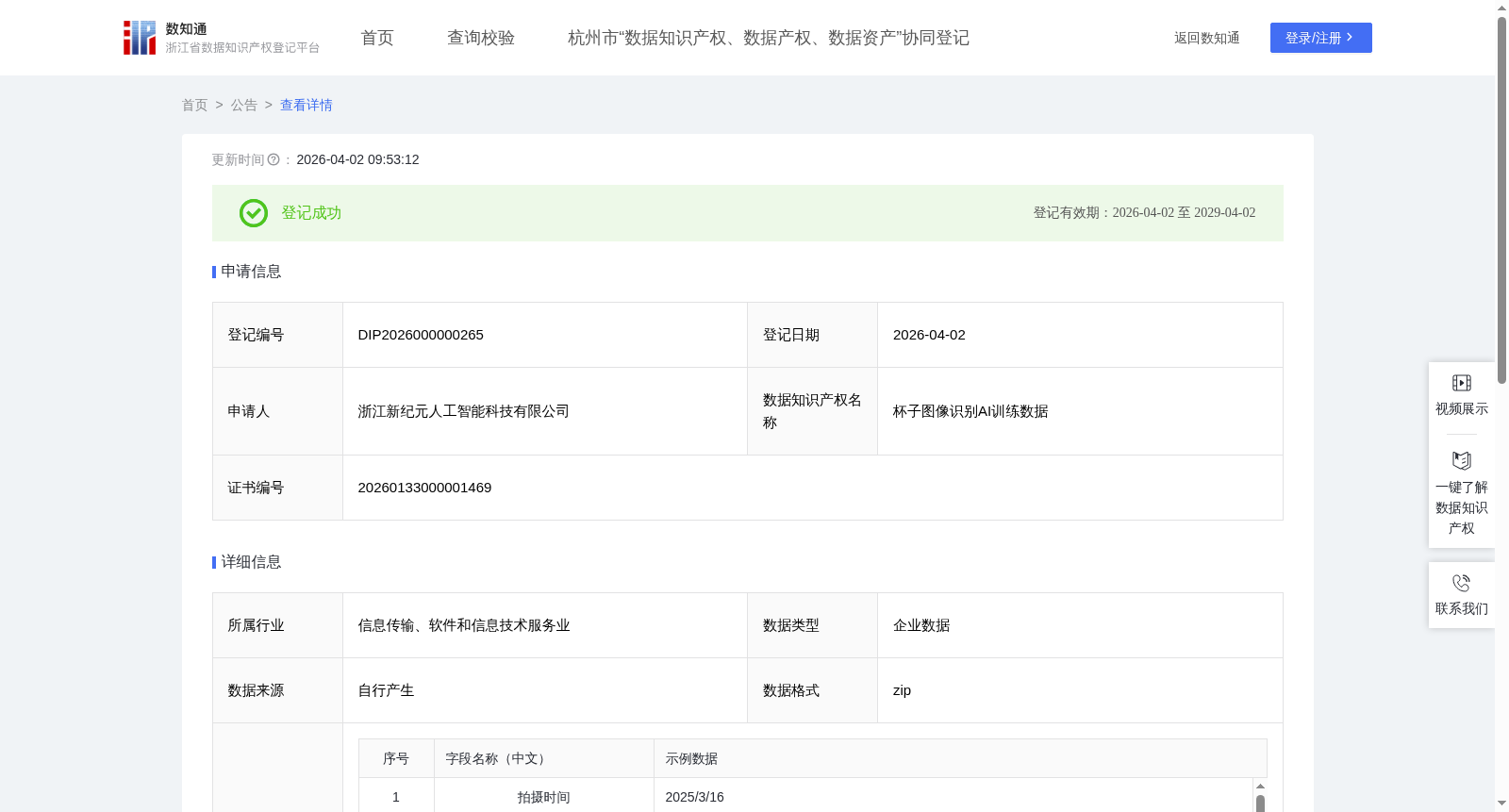Click the help icon beside 更新时间
The width and height of the screenshot is (1509, 812).
pos(274,160)
